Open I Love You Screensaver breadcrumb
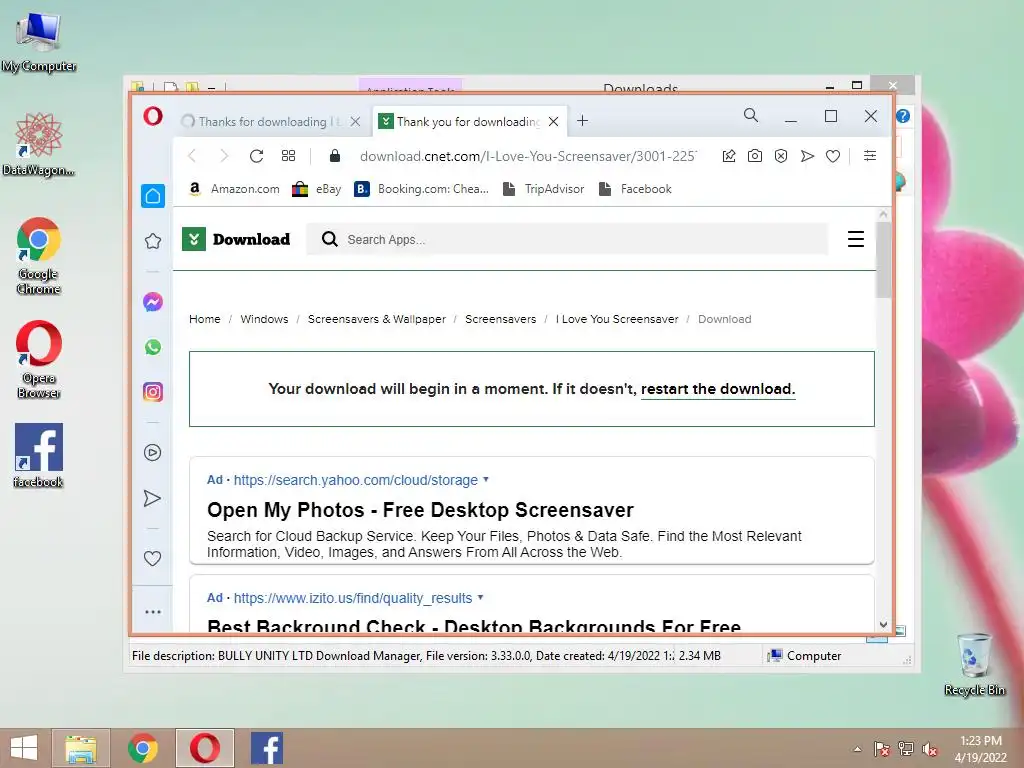The height and width of the screenshot is (768, 1024). (x=617, y=319)
